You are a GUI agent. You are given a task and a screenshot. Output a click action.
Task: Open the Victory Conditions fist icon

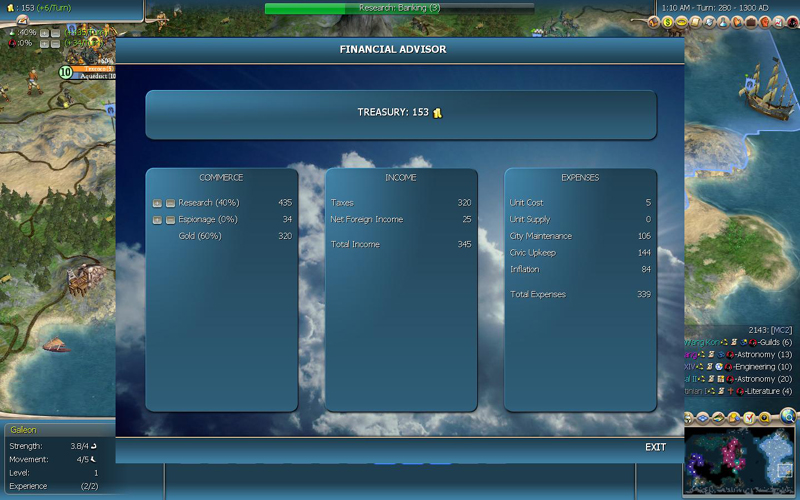tap(765, 22)
